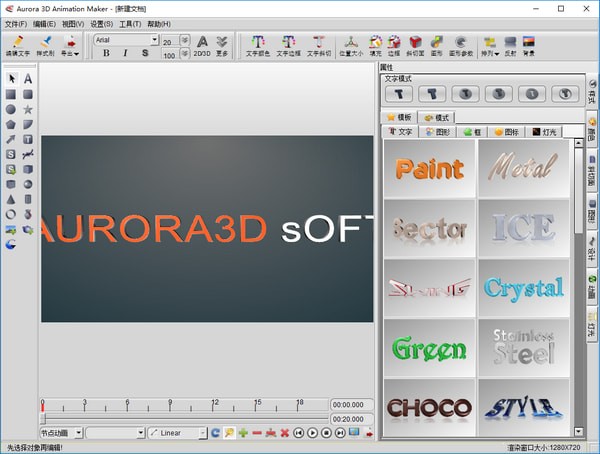Open the 节点动画 node animation dropdown
600x454 pixels.
pos(60,433)
